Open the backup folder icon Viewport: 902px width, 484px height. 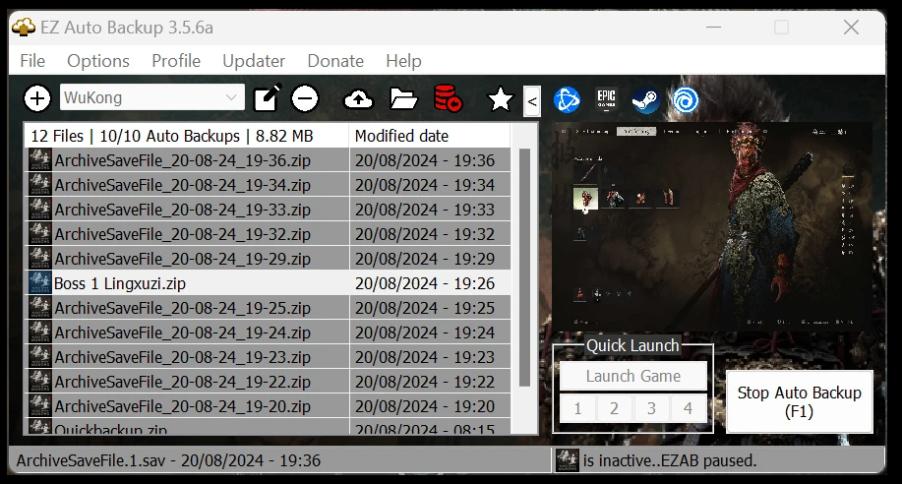[x=403, y=98]
